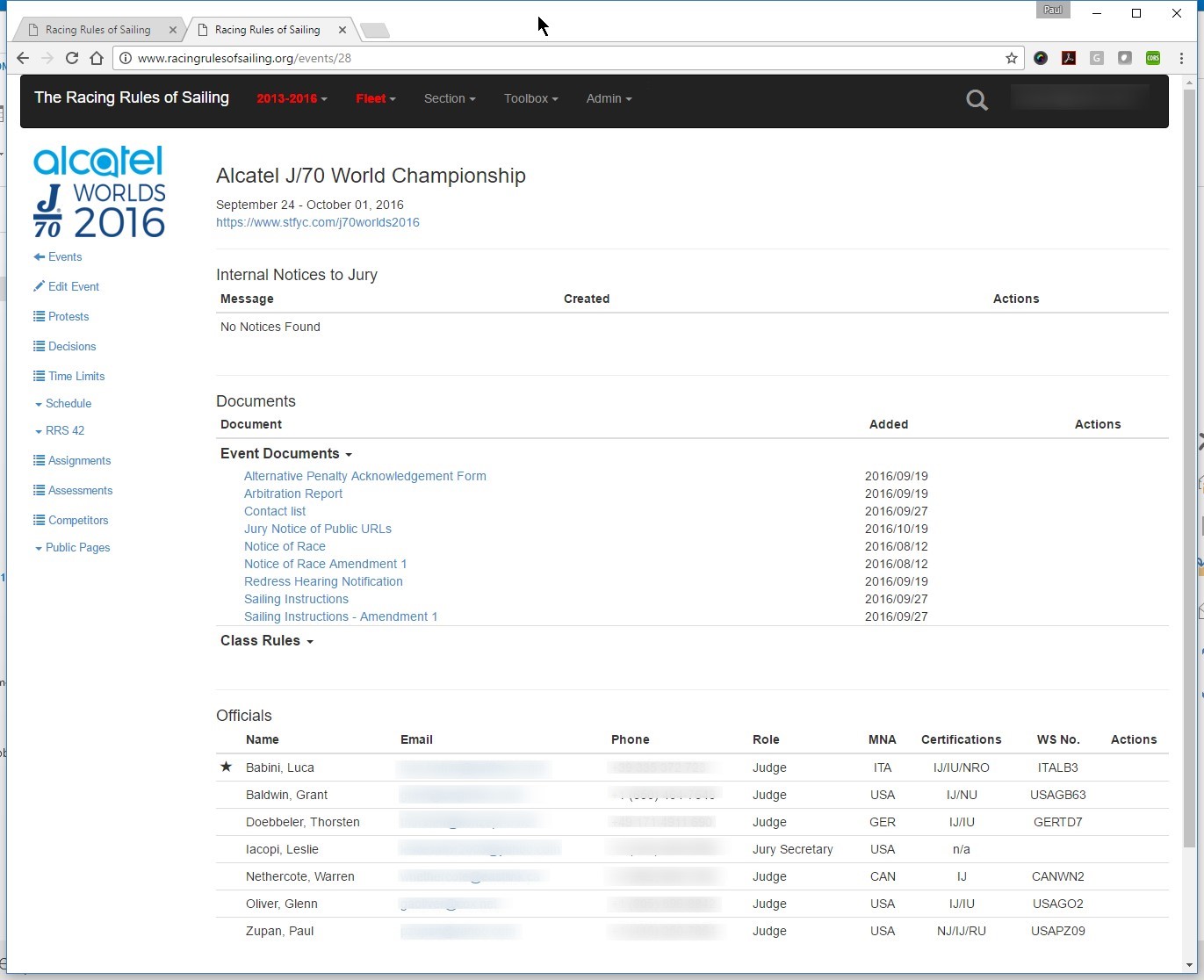Expand the Public Pages sidebar section

click(72, 547)
